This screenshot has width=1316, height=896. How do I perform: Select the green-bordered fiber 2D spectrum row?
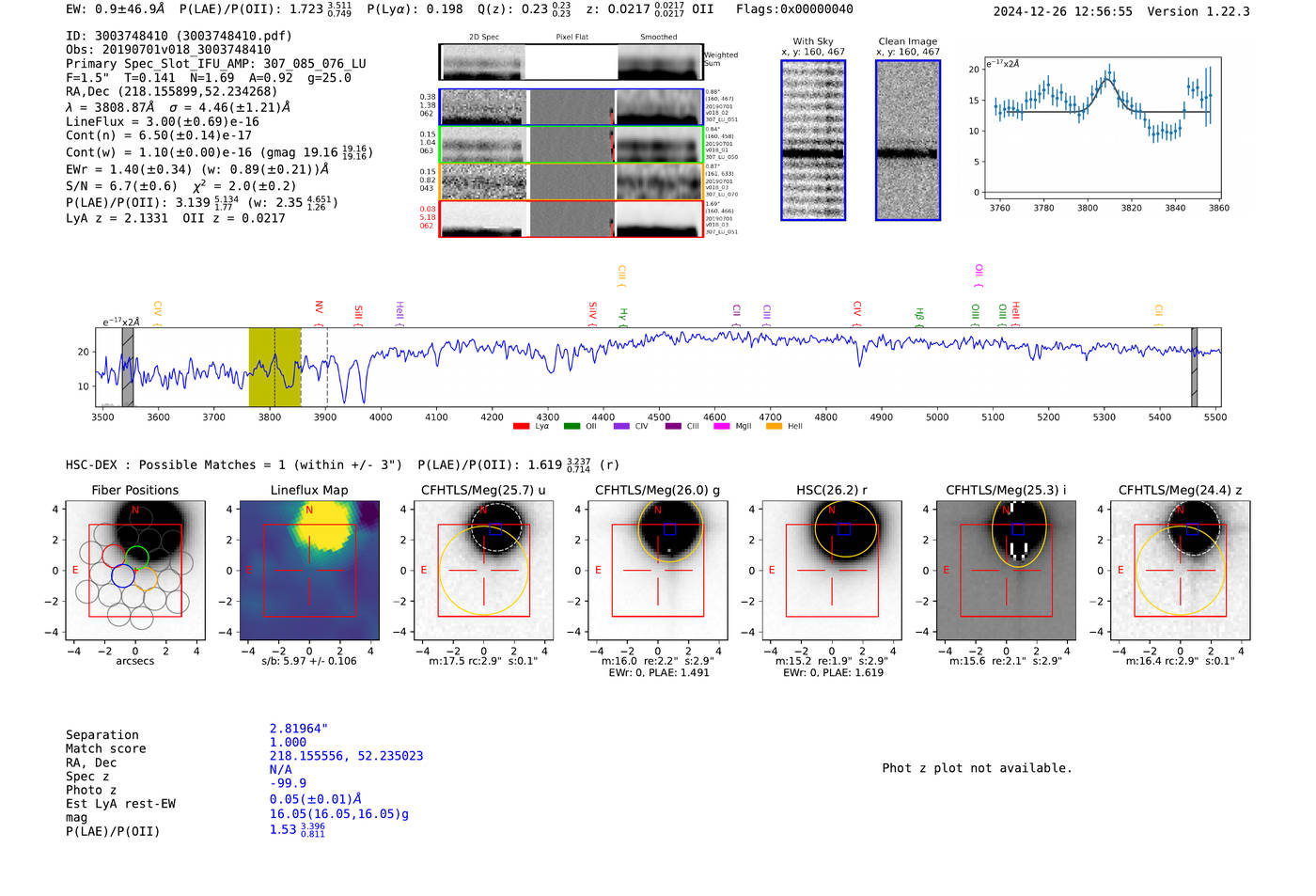pyautogui.click(x=572, y=145)
